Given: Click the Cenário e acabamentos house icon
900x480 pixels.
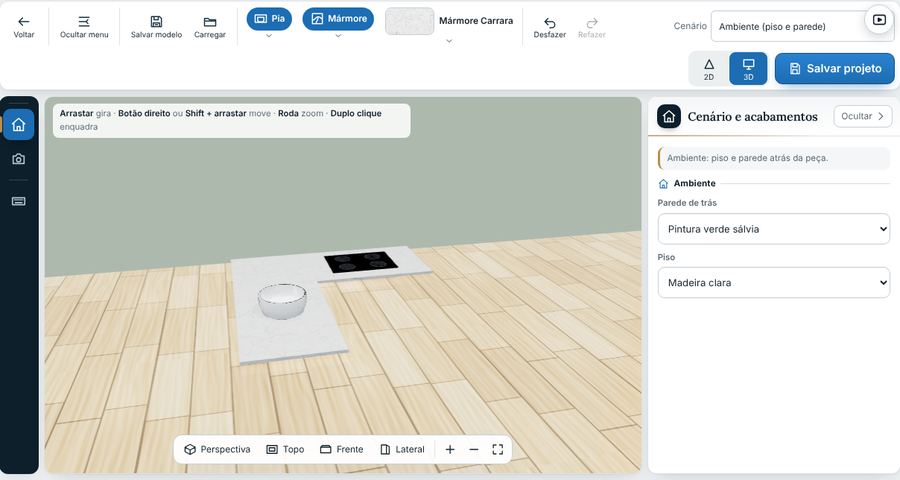Looking at the screenshot, I should tap(669, 117).
